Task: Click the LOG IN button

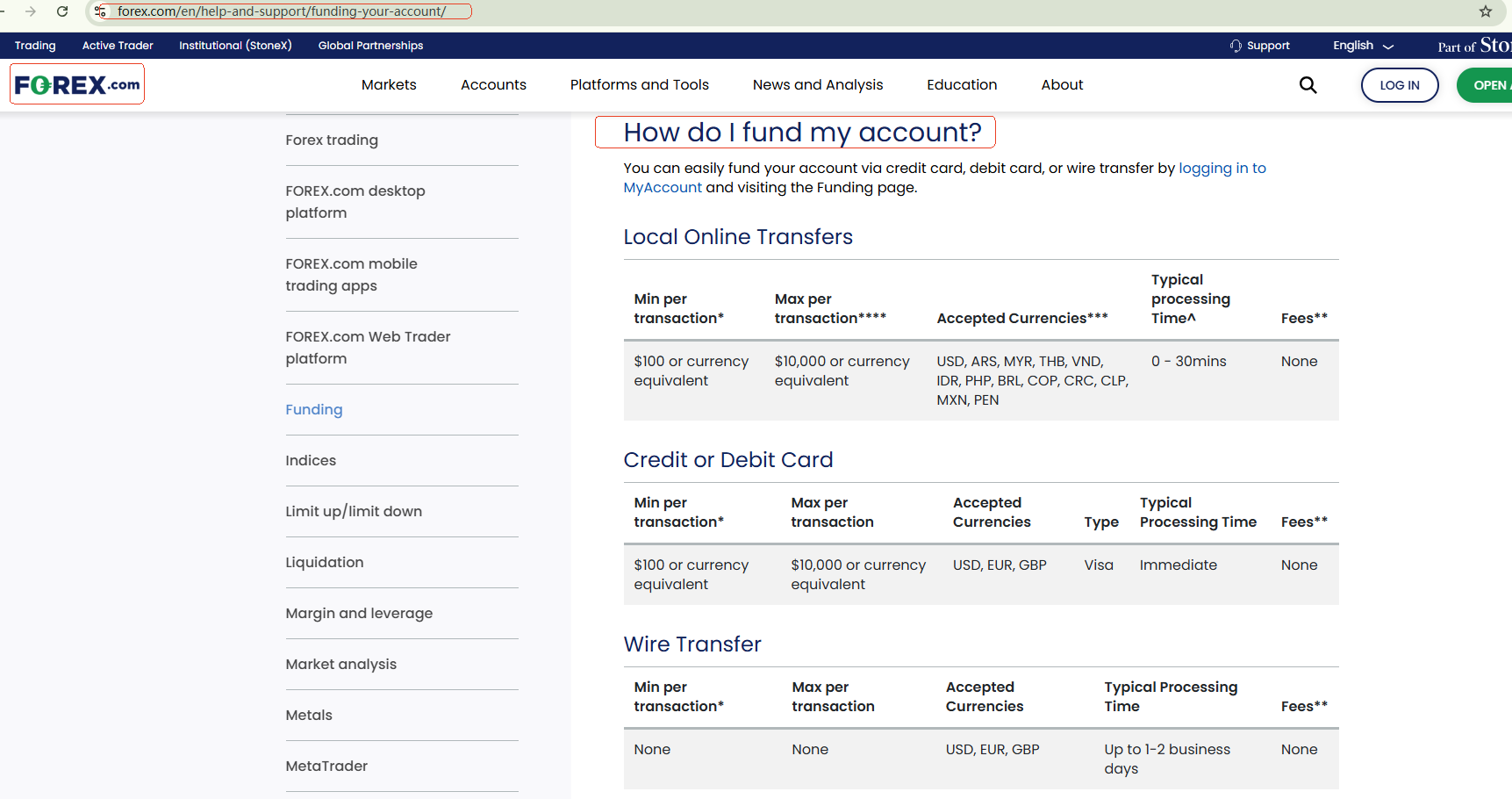Action: (x=1399, y=84)
